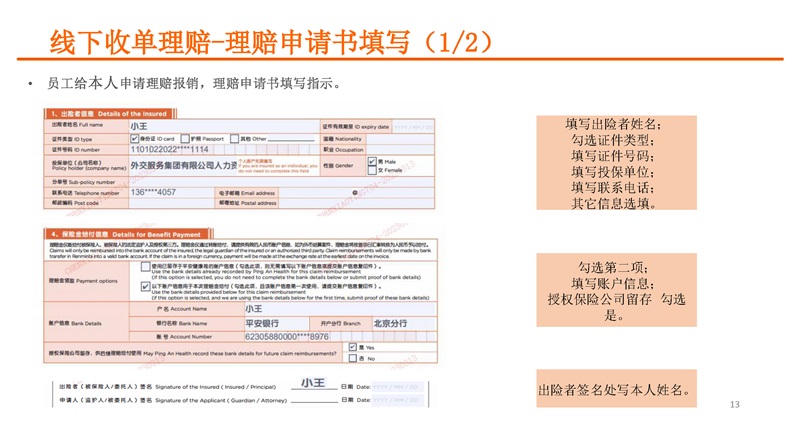Click the instruction box 勾选第二项
800x423 pixels.
click(x=616, y=290)
